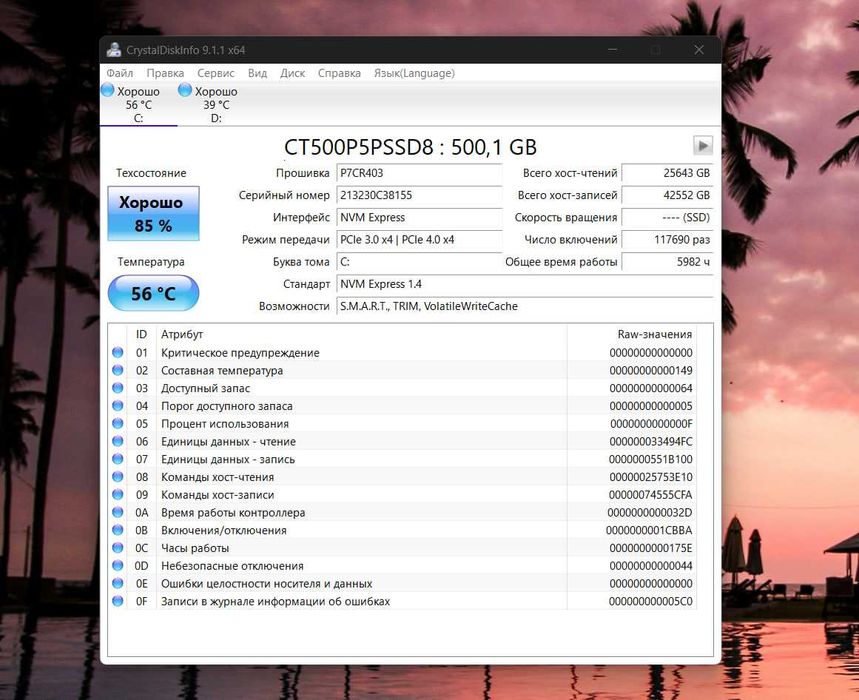This screenshot has height=700, width=859.
Task: Click the status icon for Команды хост-записи
Action: [x=118, y=494]
